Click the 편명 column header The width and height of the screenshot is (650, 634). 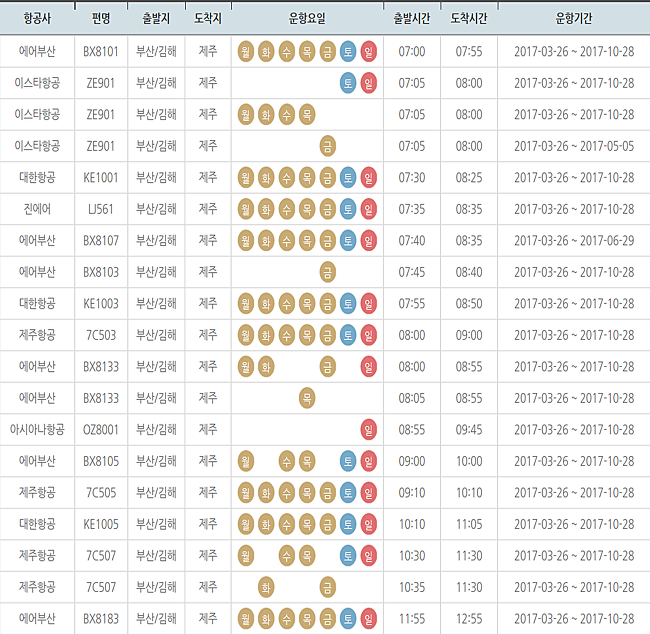(101, 18)
